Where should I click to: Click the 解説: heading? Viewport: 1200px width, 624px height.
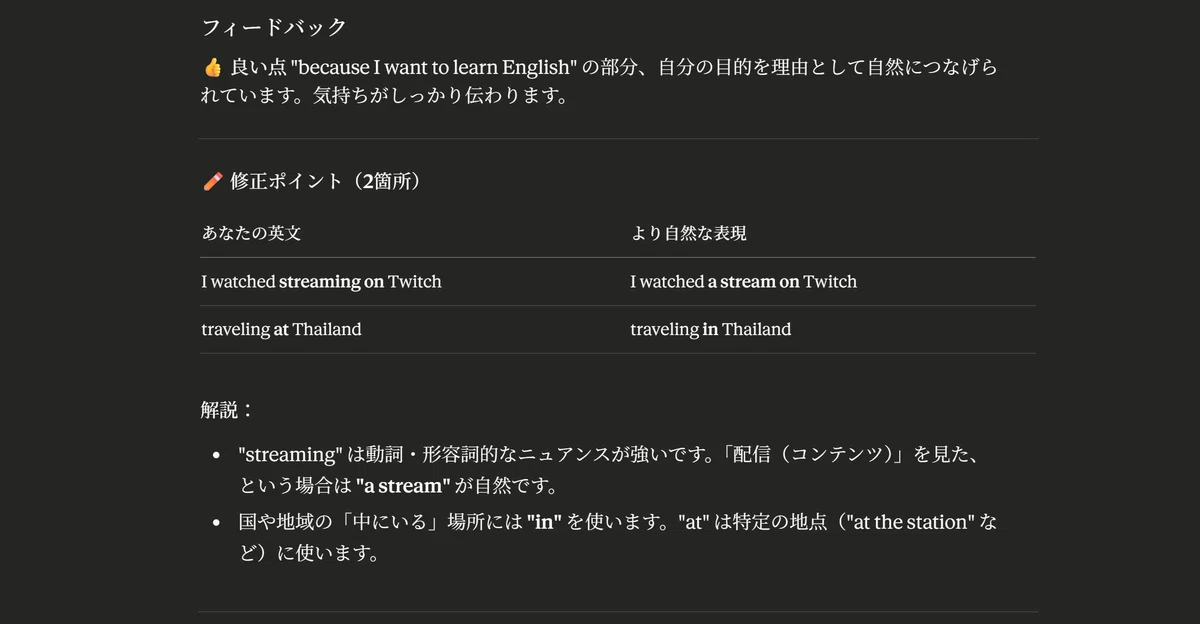pyautogui.click(x=228, y=410)
